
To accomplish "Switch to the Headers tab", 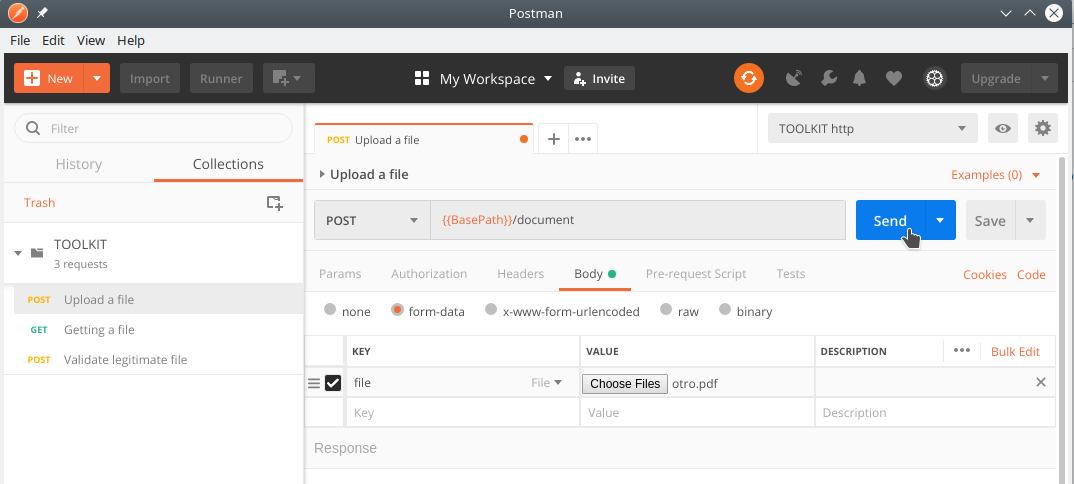I will point(521,274).
